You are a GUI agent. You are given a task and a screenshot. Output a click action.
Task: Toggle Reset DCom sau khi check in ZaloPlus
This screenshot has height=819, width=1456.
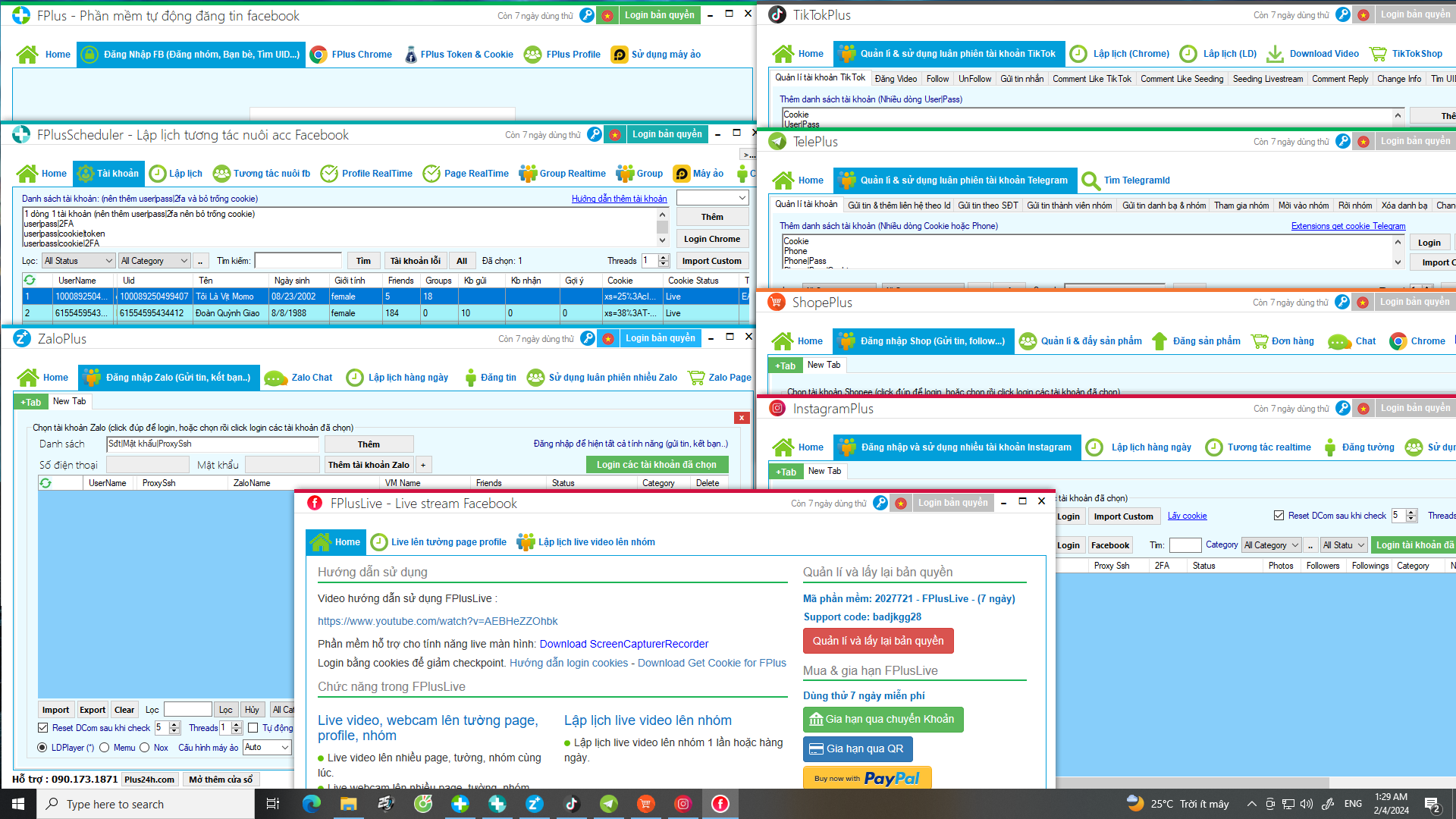click(43, 728)
